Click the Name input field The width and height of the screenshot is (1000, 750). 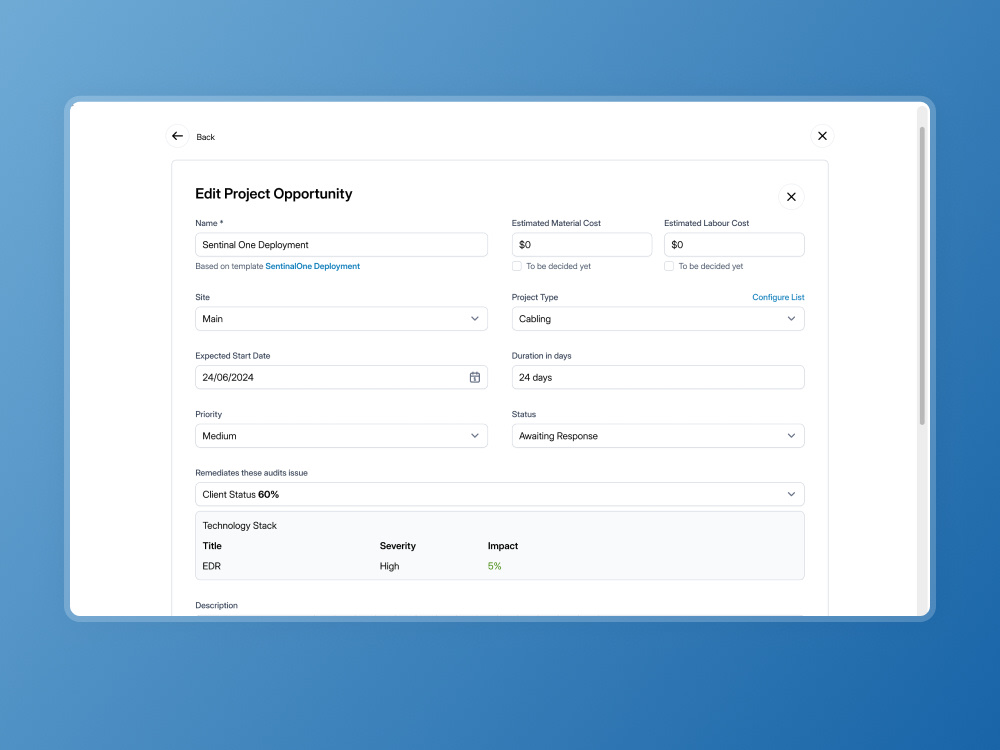[341, 245]
